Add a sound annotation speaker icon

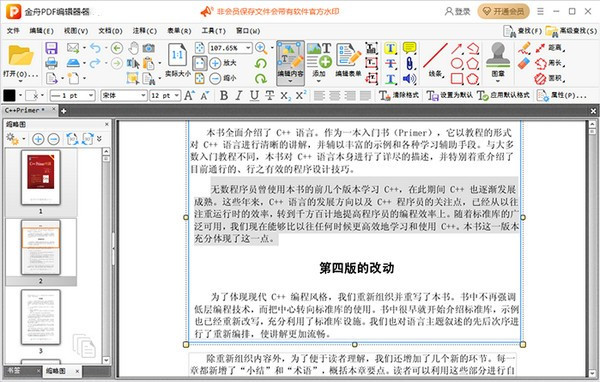click(409, 78)
